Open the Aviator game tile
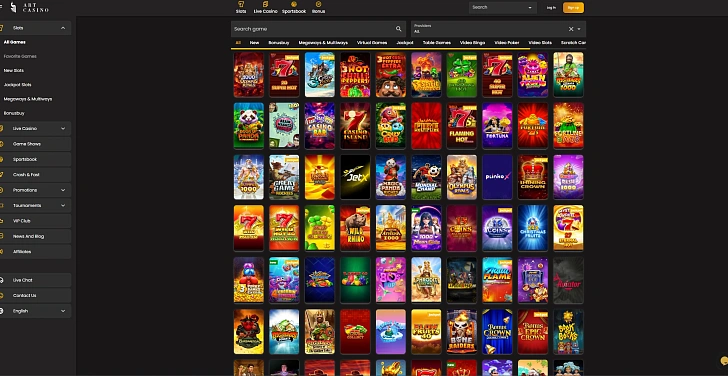The height and width of the screenshot is (376, 728). click(x=568, y=280)
